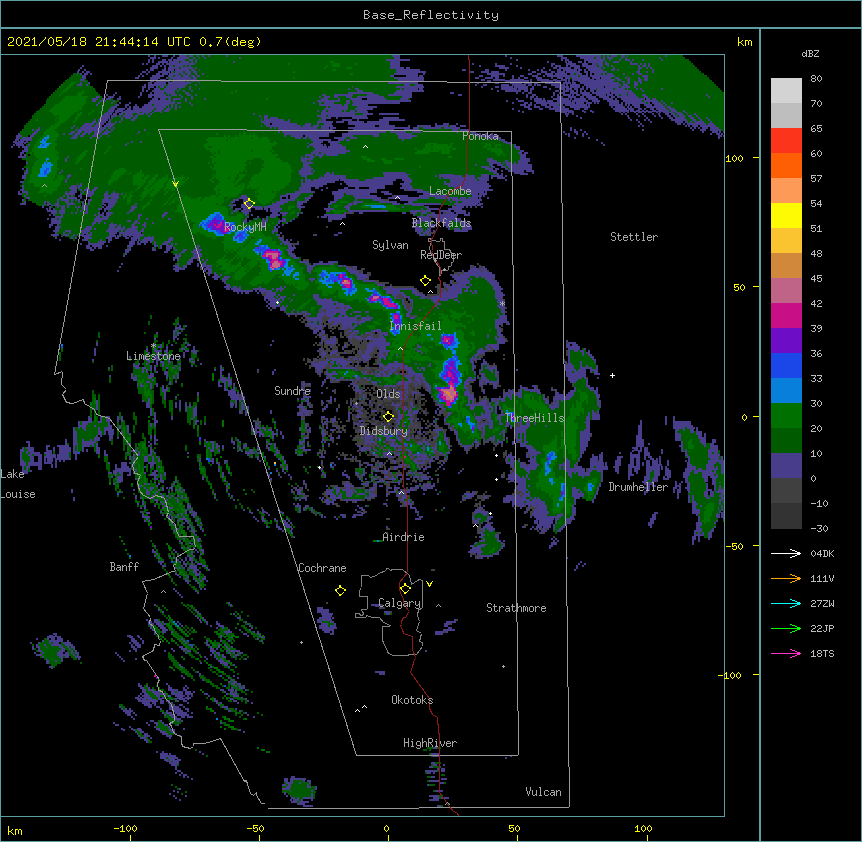
Task: Click the Sylvan label
Action: point(390,245)
